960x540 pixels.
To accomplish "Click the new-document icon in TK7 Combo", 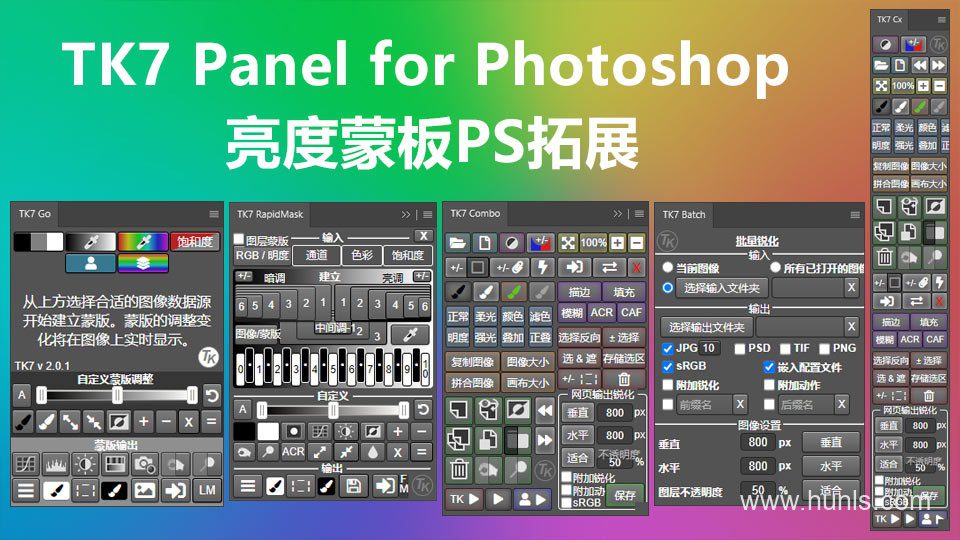I will click(x=484, y=243).
